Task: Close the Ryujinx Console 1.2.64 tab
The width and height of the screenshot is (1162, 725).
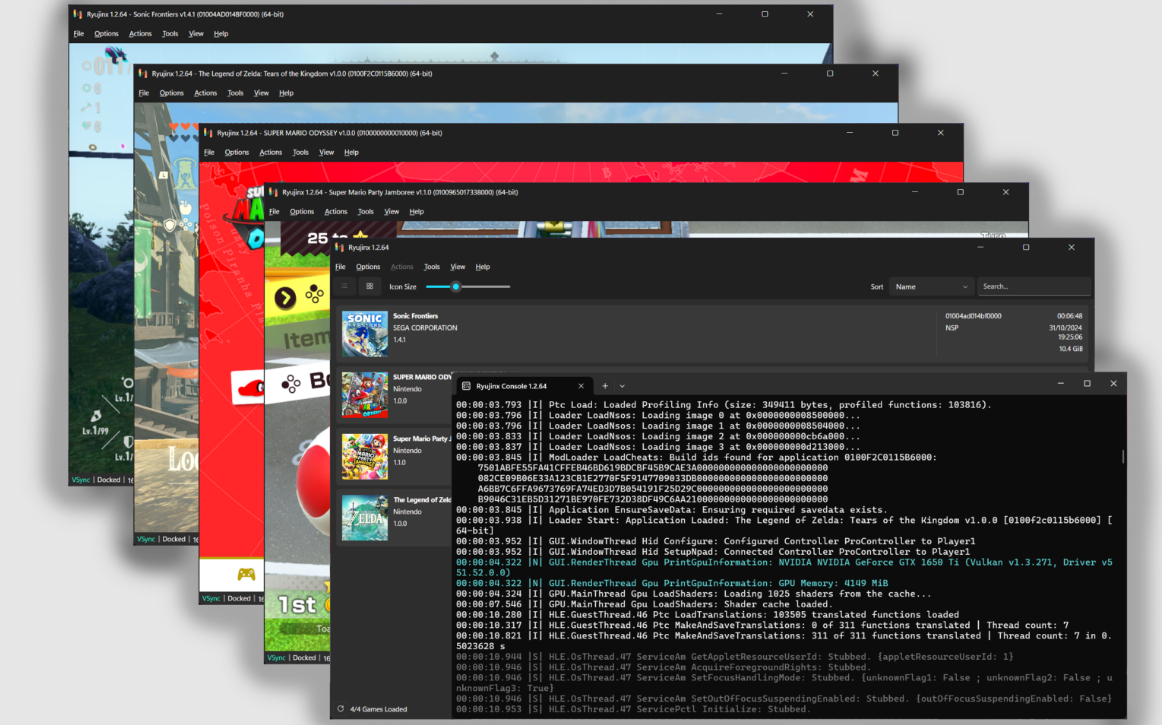Action: (581, 385)
